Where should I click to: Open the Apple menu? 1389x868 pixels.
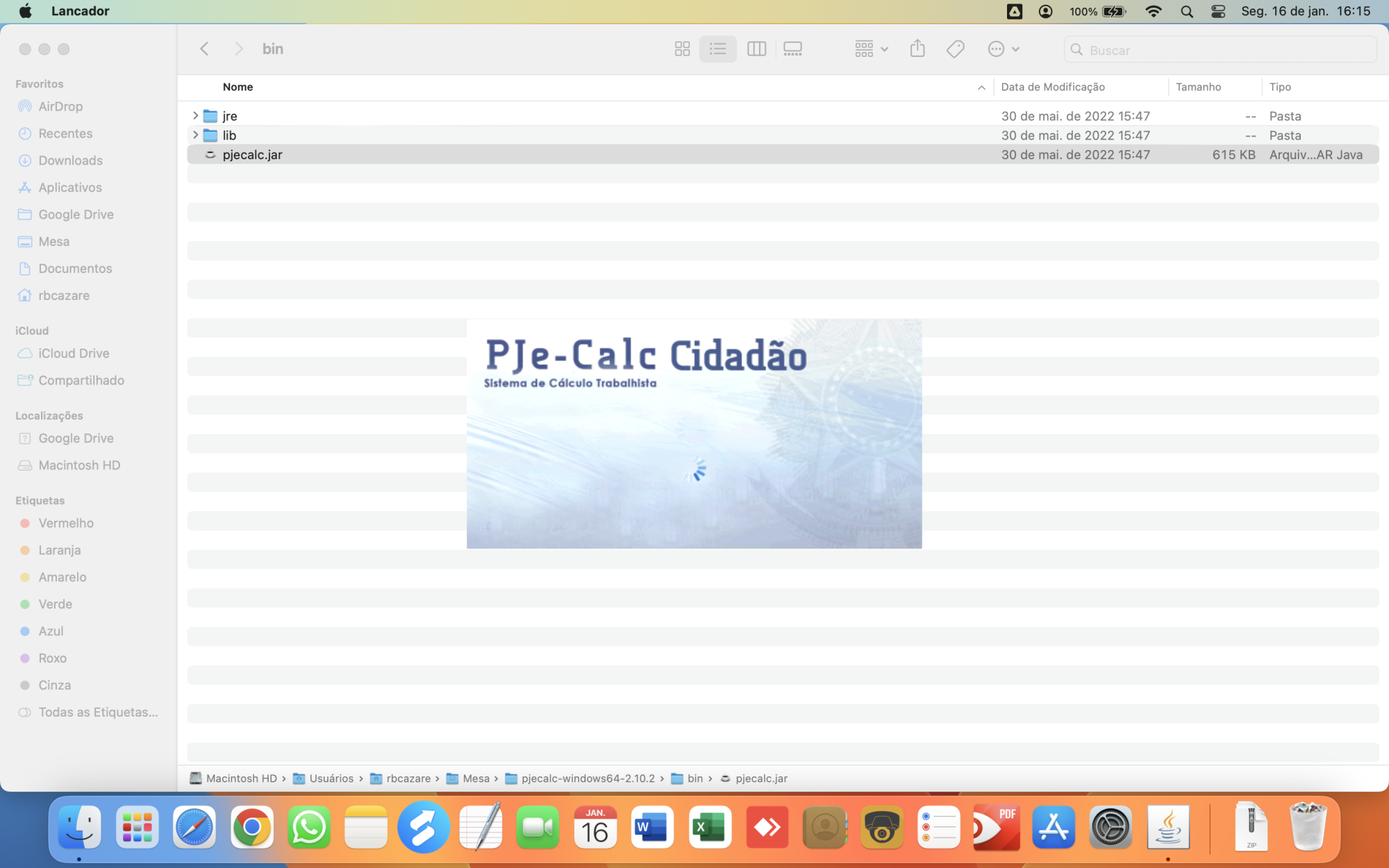point(26,11)
